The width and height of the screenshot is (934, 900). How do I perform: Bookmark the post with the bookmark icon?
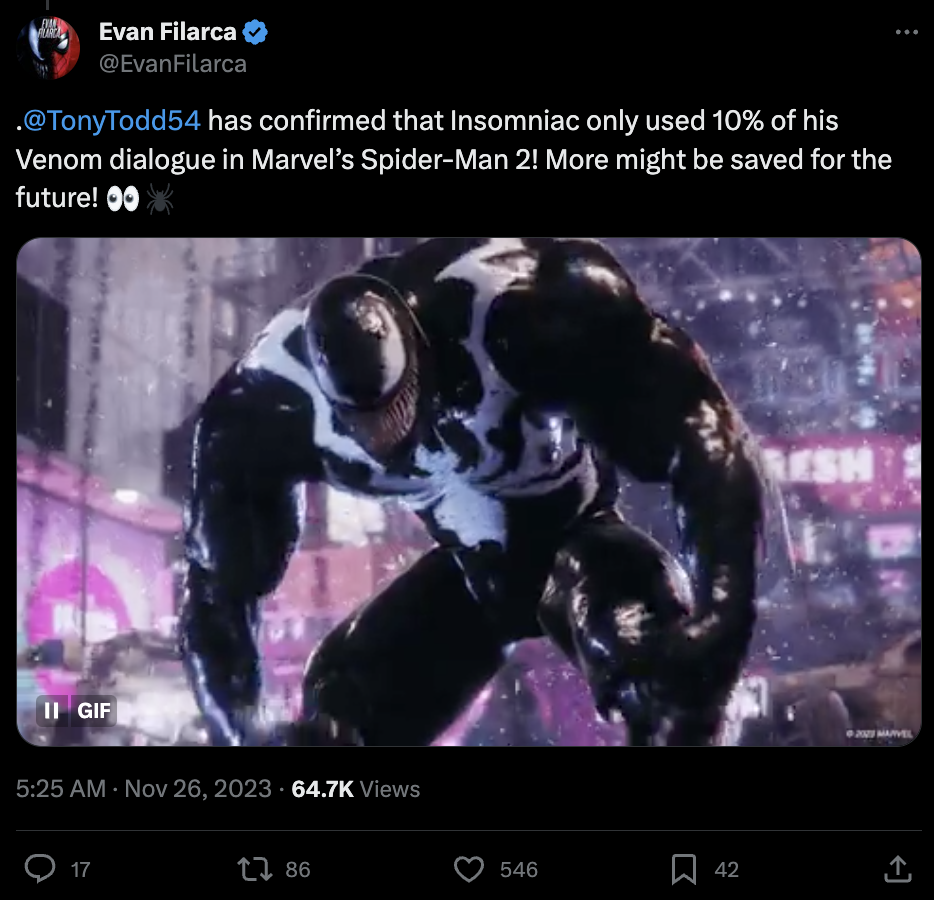(x=684, y=869)
